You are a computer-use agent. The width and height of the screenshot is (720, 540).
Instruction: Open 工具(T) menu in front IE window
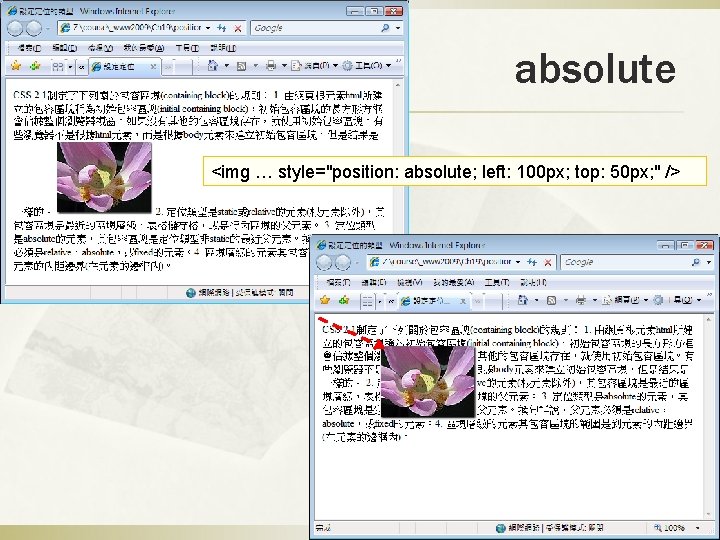coord(497,282)
